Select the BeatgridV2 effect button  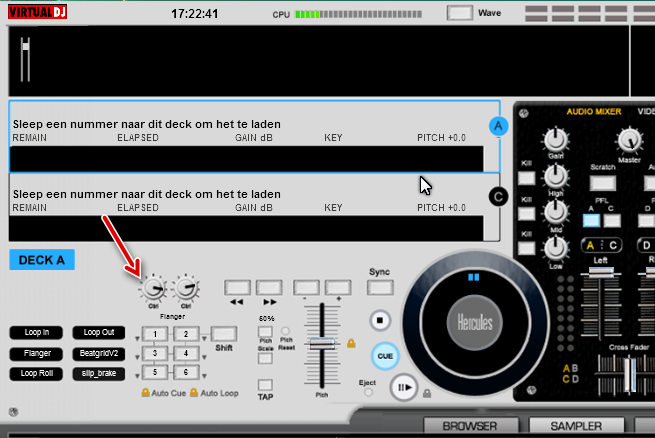(x=99, y=353)
